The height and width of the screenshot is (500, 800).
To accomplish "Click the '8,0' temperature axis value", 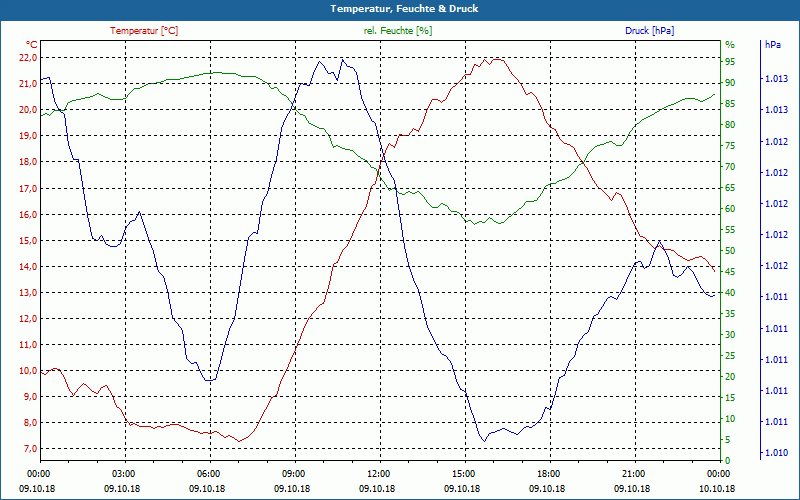I will coord(30,423).
